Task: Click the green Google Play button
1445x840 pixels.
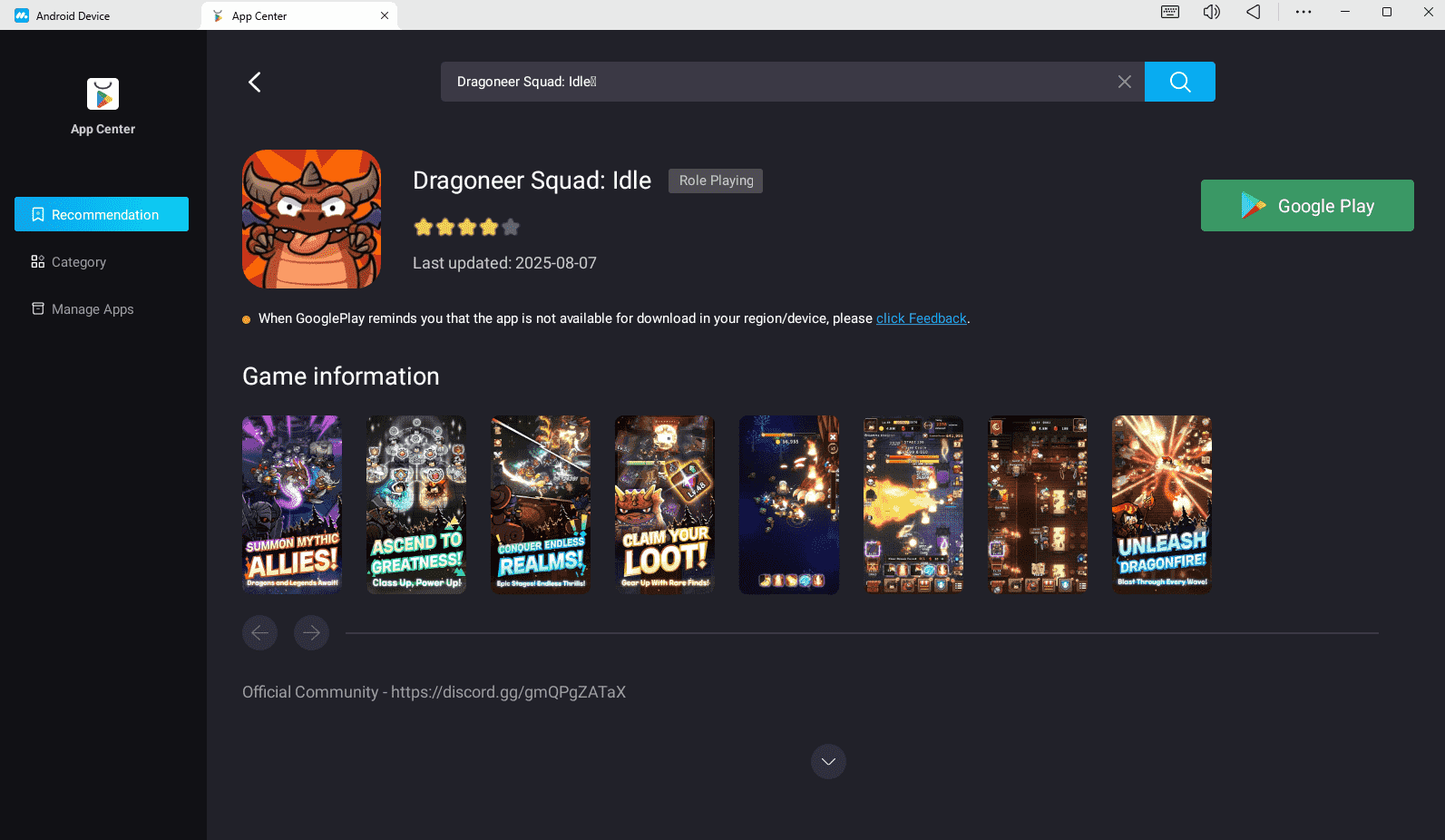Action: (x=1307, y=205)
